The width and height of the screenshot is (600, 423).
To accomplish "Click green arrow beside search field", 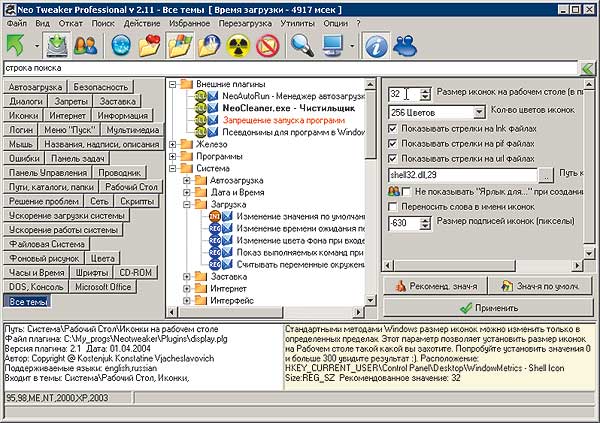I will coord(587,69).
